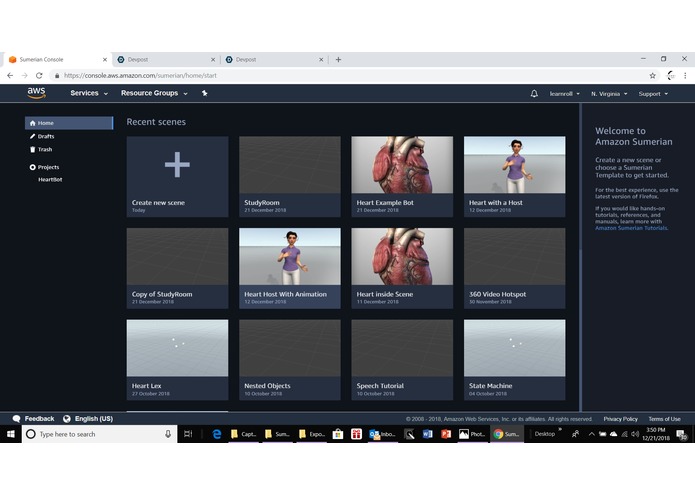Click the volume icon in system tray
The height and width of the screenshot is (494, 695).
pyautogui.click(x=635, y=434)
